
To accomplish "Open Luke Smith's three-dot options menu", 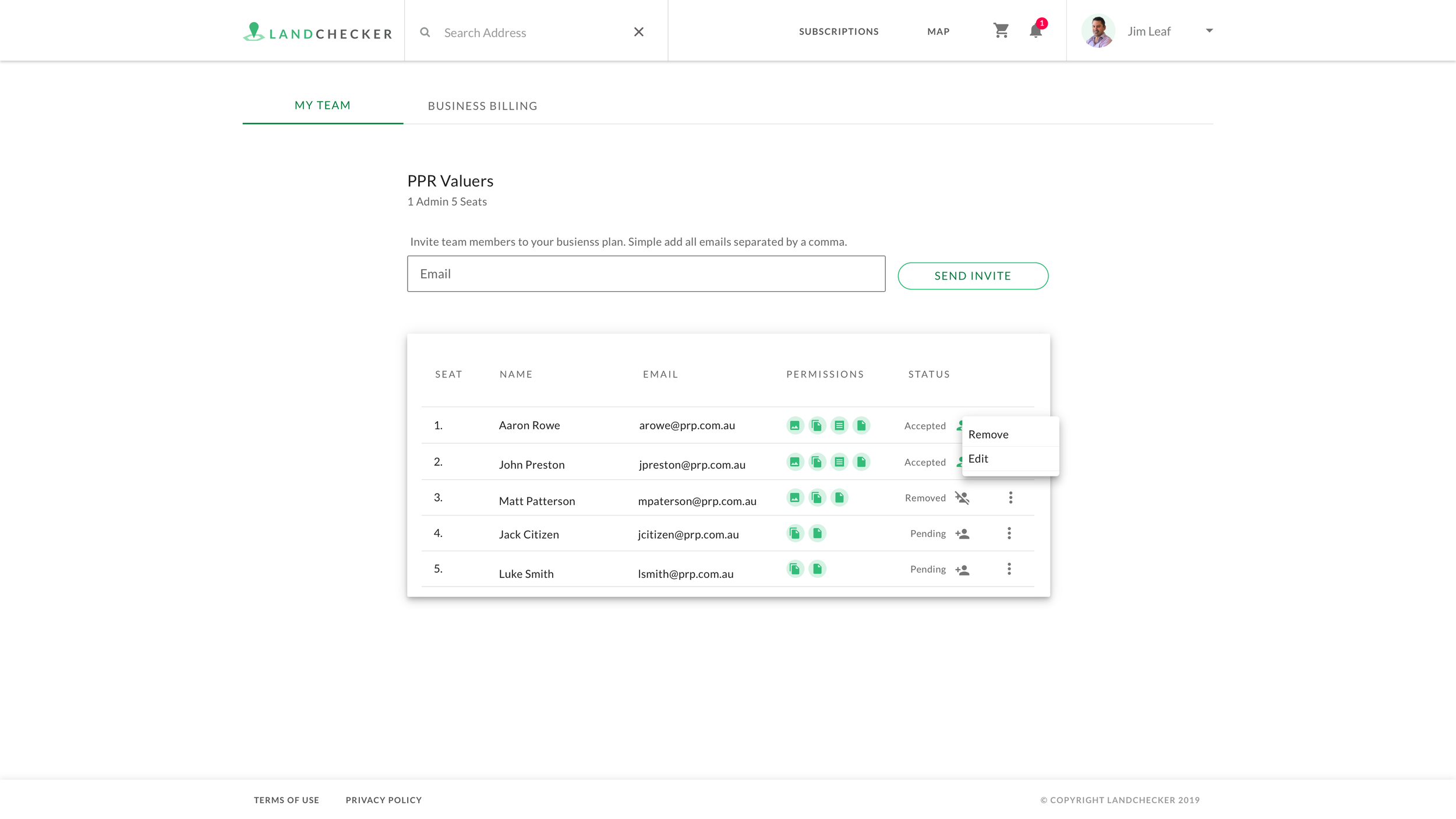I will coord(1009,569).
